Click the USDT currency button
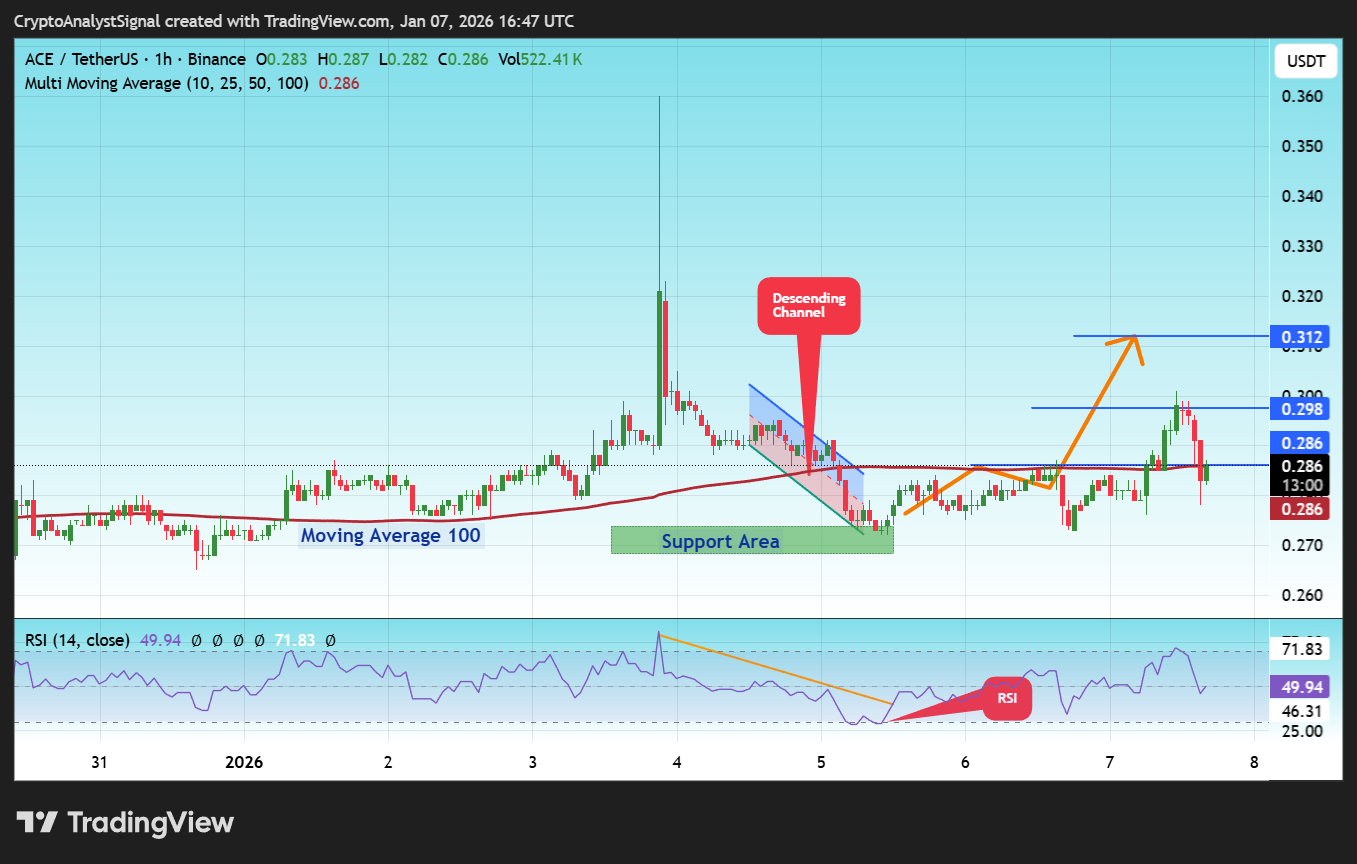This screenshot has height=864, width=1357. [x=1306, y=62]
